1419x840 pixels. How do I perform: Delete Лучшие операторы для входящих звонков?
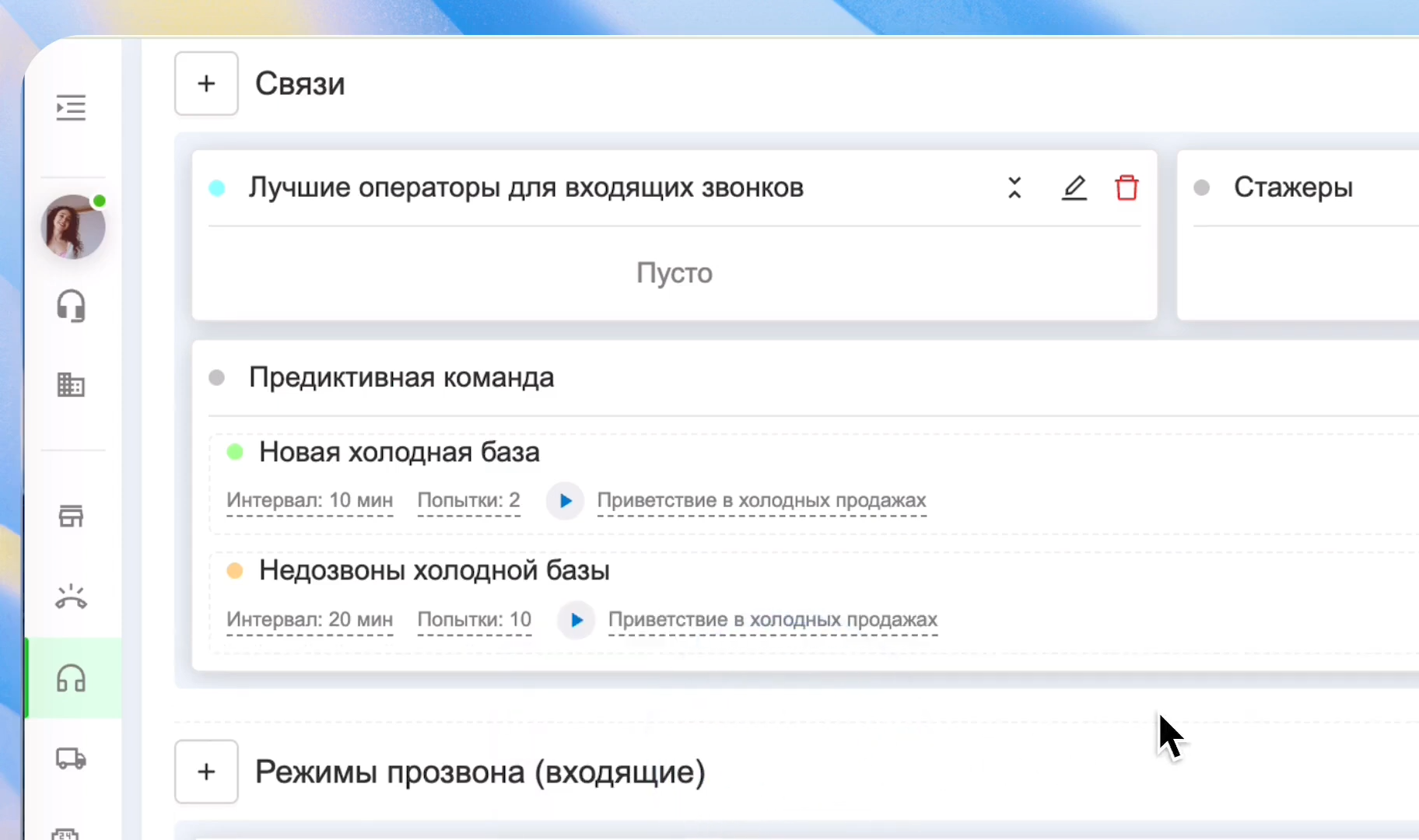pos(1126,187)
